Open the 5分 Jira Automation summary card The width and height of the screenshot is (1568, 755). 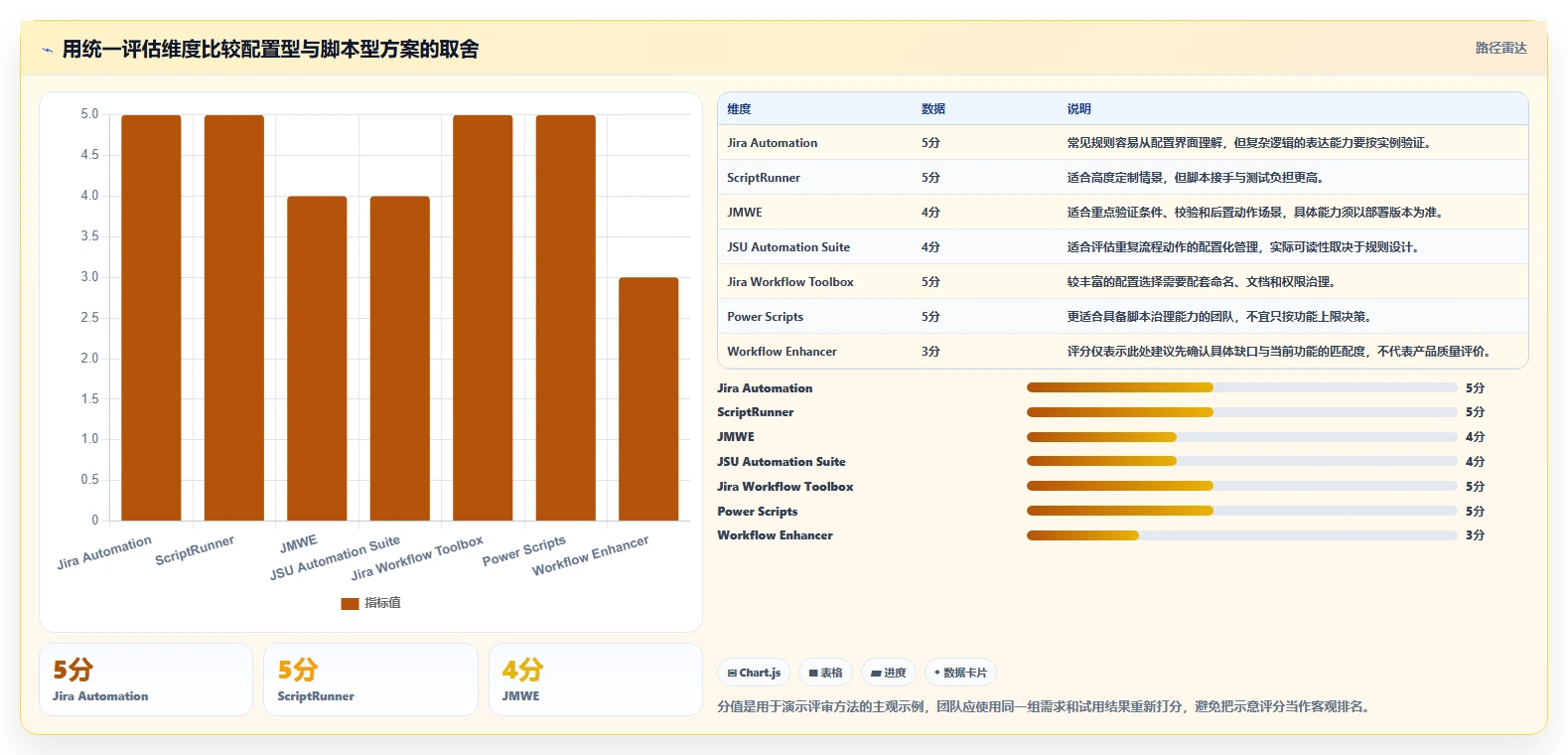[146, 679]
